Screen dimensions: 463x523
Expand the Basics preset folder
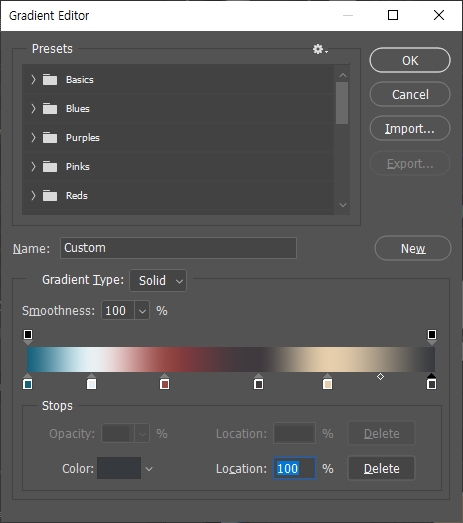33,79
